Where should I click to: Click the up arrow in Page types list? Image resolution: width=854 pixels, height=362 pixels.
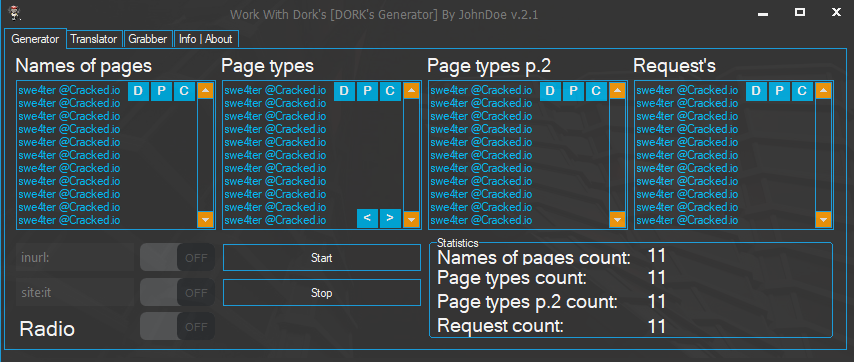[411, 90]
